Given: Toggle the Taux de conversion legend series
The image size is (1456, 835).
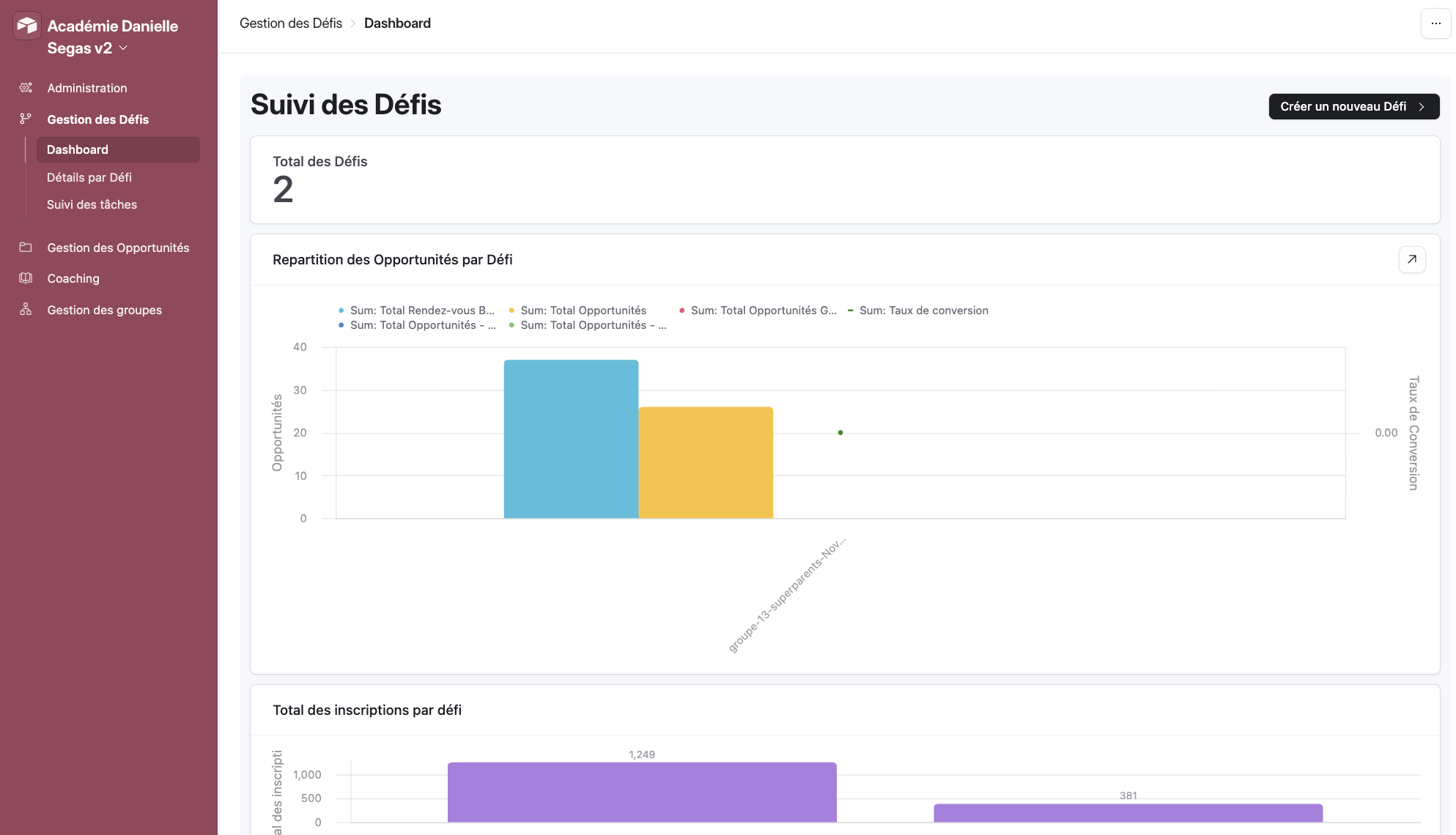Looking at the screenshot, I should click(923, 310).
